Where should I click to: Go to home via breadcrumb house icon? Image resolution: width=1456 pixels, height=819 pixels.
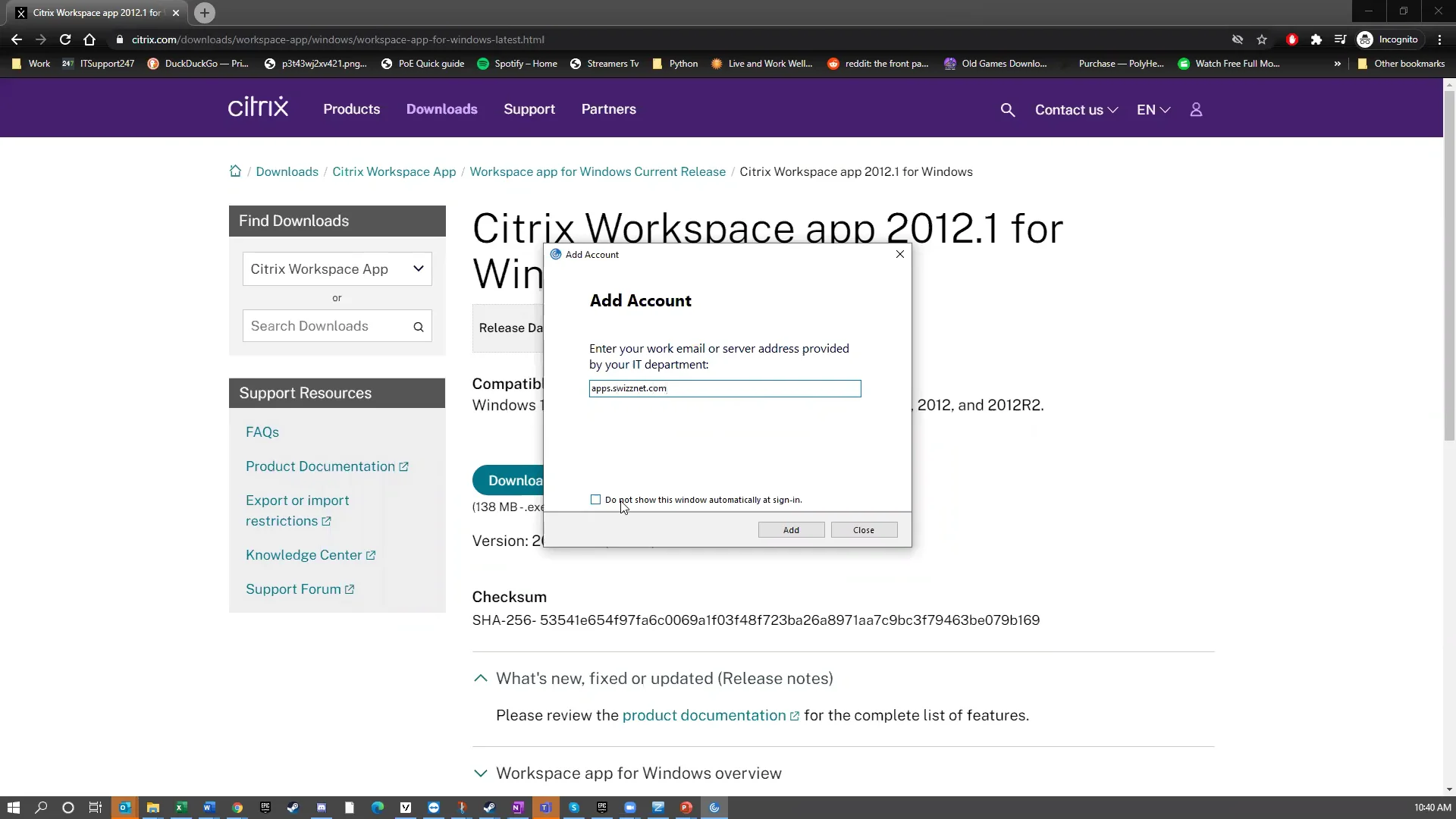[x=235, y=171]
